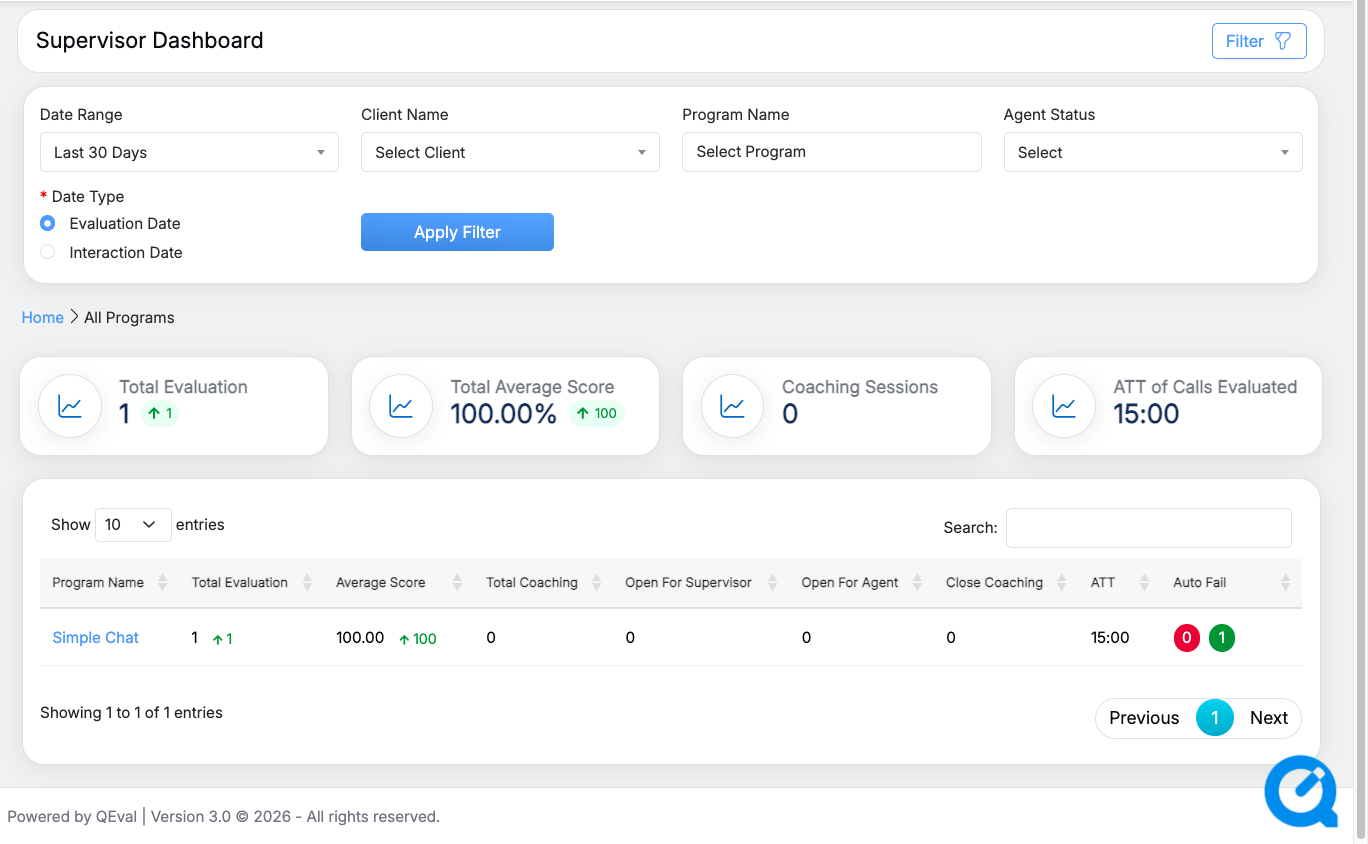Click the Total Evaluation chart icon

(x=70, y=406)
